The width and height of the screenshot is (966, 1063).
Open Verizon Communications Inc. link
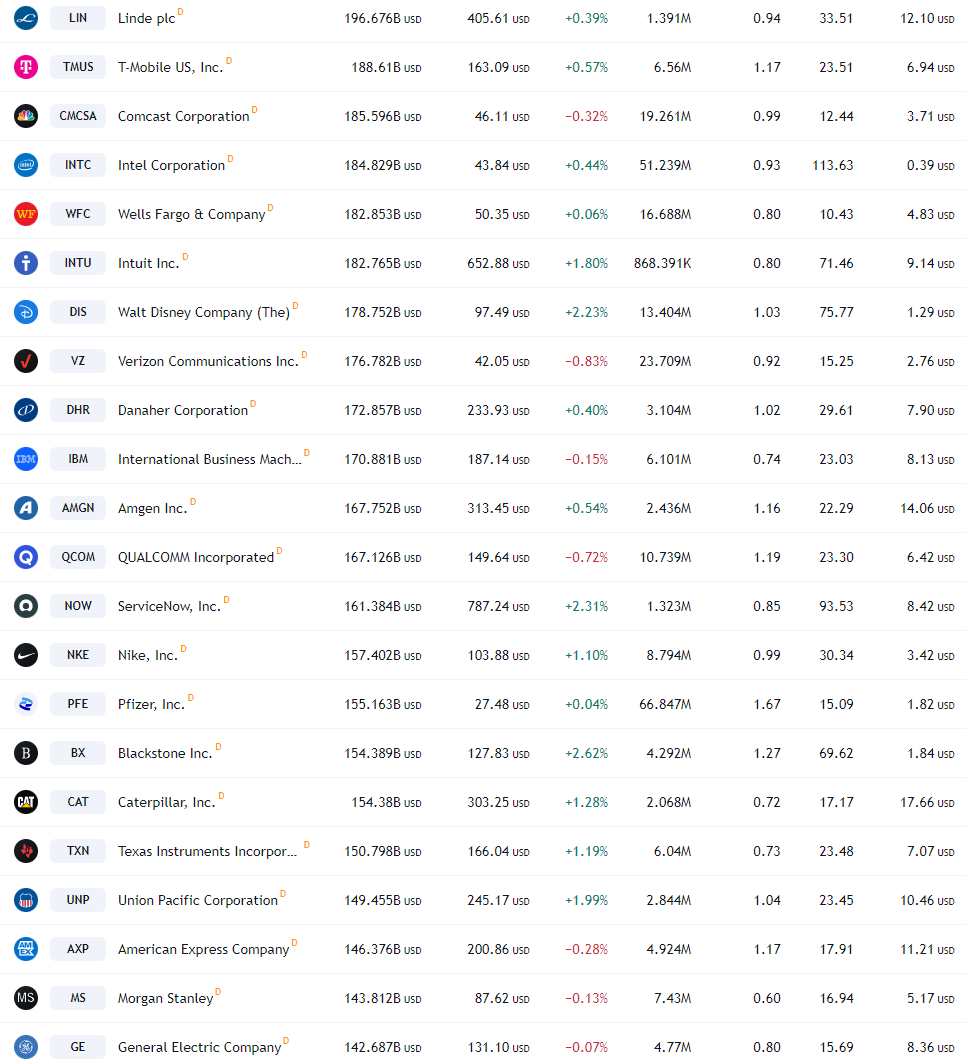tap(208, 361)
